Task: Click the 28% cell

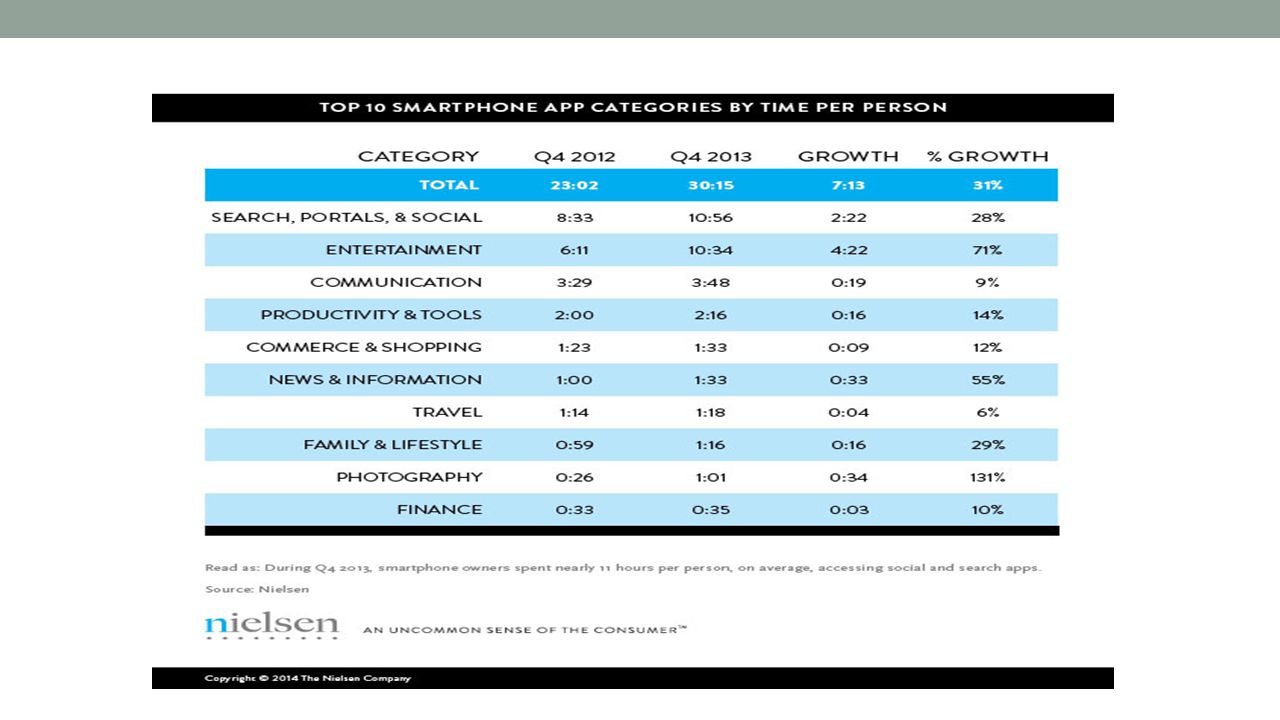Action: 987,217
